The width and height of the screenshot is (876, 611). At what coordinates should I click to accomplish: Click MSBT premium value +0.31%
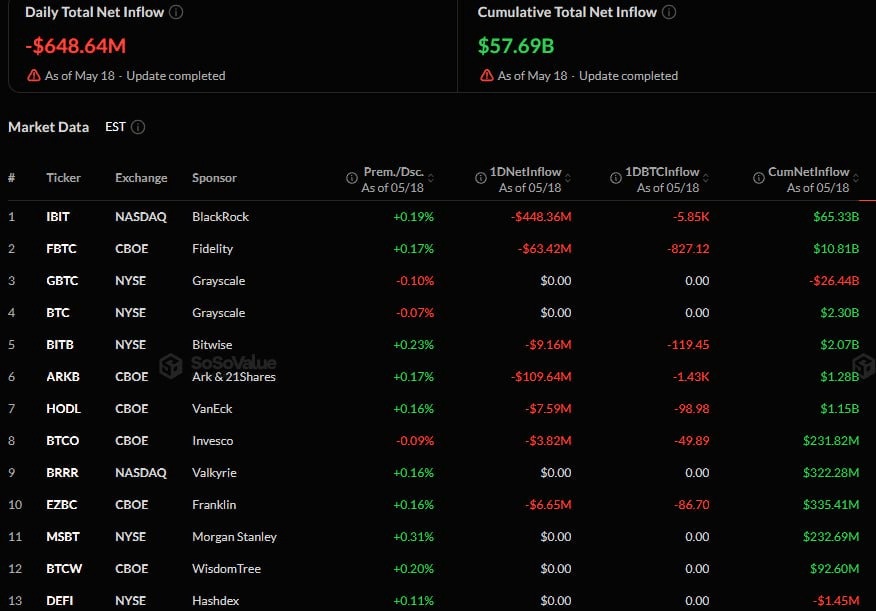coord(413,537)
